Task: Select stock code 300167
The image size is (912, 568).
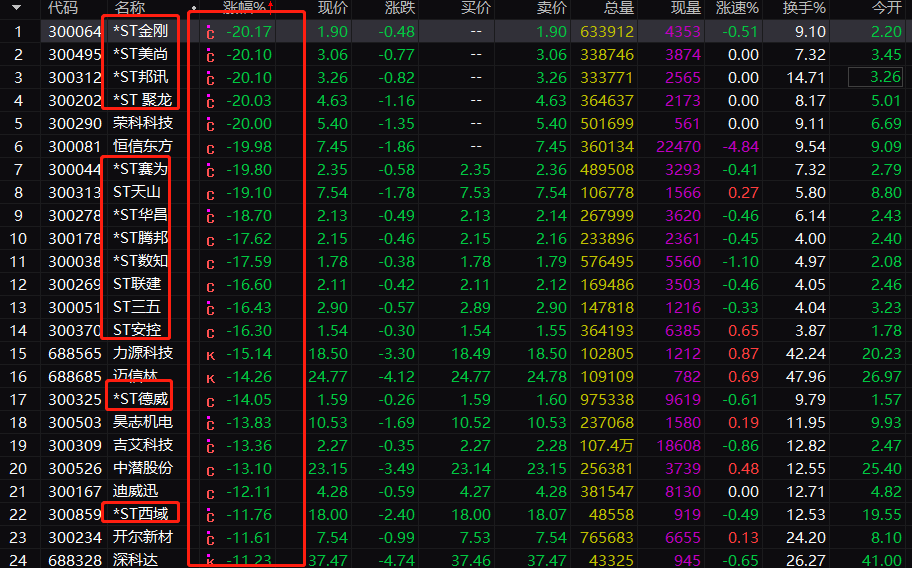Action: (74, 491)
